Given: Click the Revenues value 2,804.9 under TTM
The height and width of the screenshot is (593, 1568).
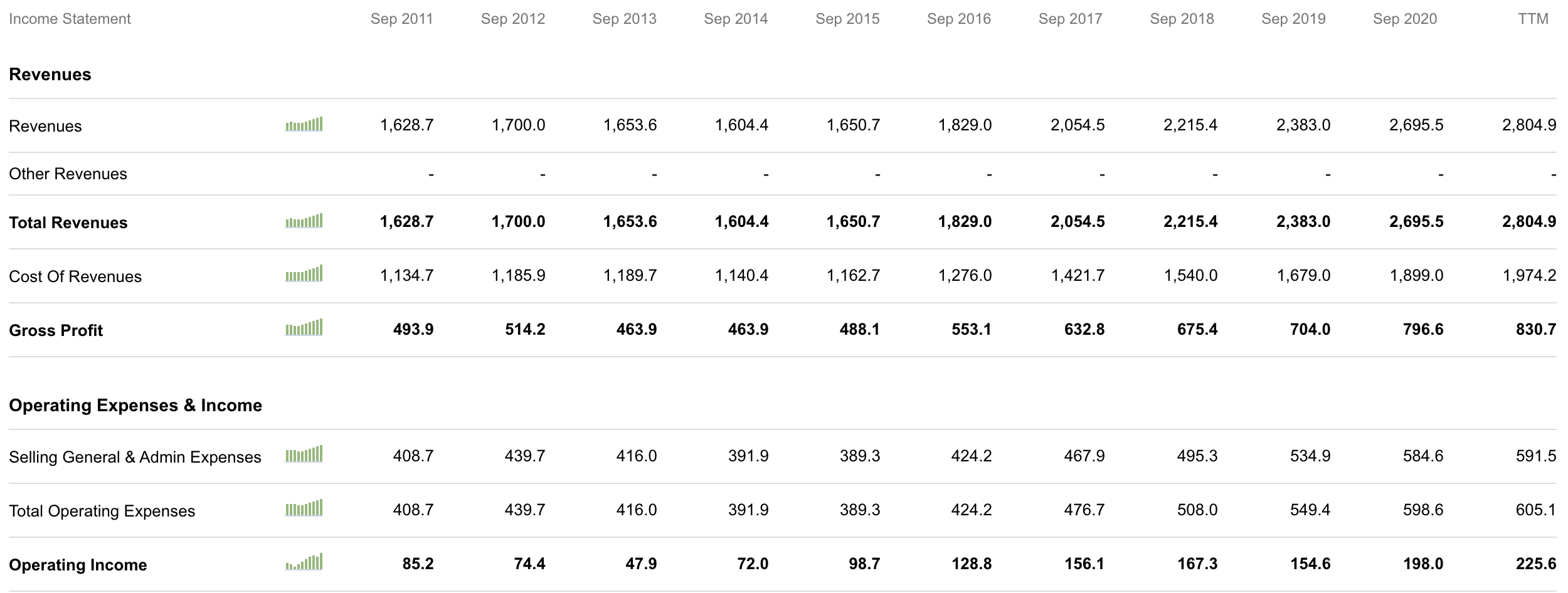Looking at the screenshot, I should [1529, 125].
